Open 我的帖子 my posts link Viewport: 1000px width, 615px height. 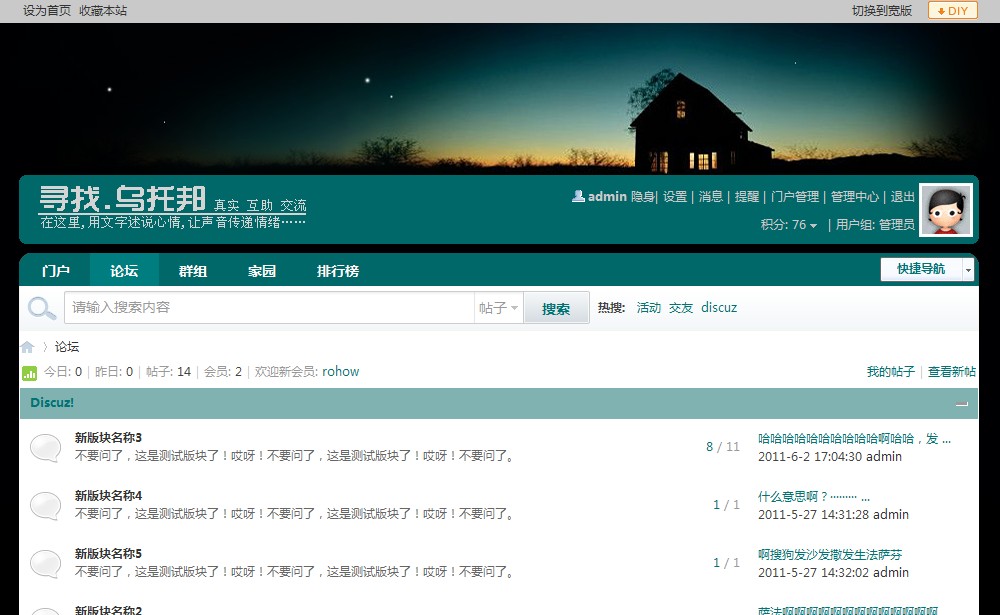[890, 371]
